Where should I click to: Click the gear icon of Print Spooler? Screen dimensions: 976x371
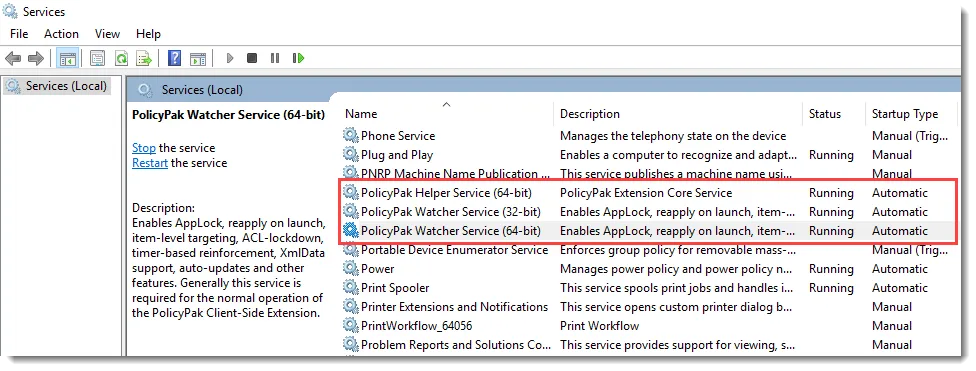click(x=351, y=288)
